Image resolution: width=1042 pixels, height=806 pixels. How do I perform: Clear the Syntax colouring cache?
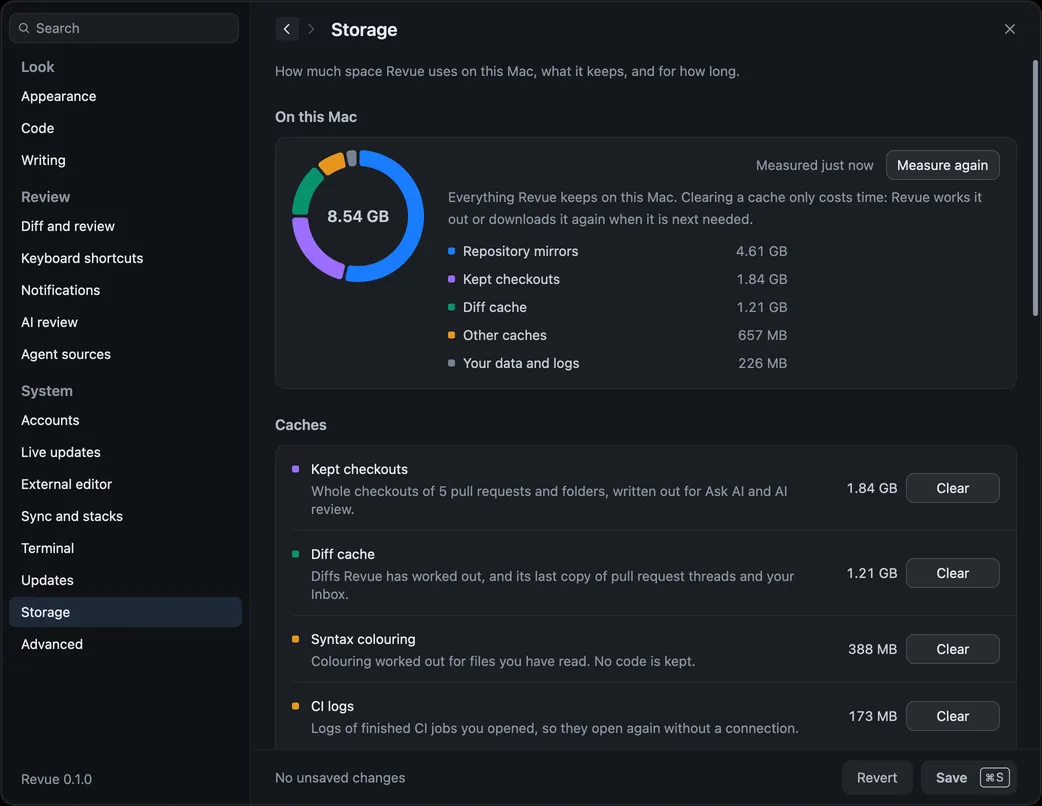click(952, 649)
